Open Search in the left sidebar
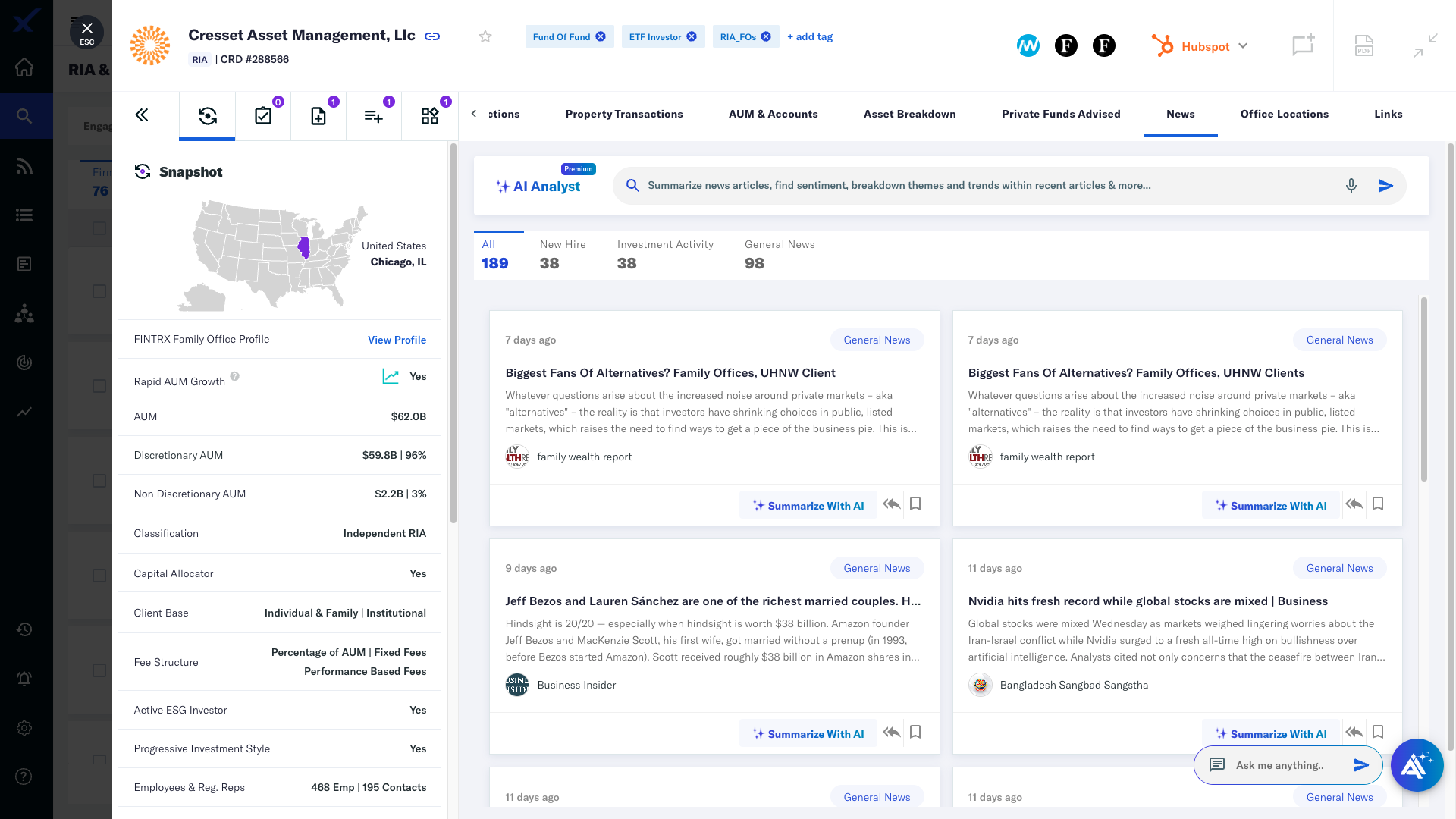Viewport: 1456px width, 819px height. (x=24, y=116)
